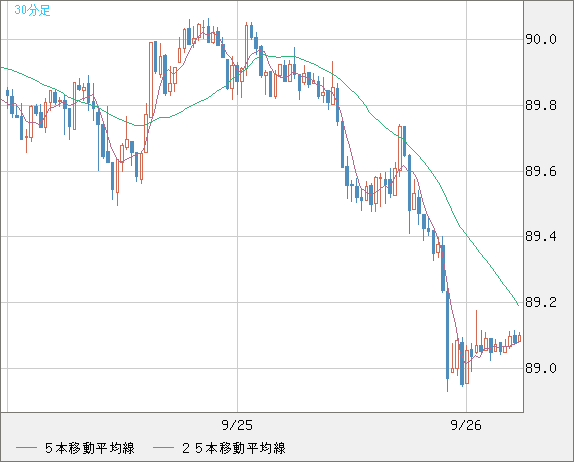Viewport: 574px width, 462px height.
Task: Click the 90.0 price axis label
Action: pos(541,39)
